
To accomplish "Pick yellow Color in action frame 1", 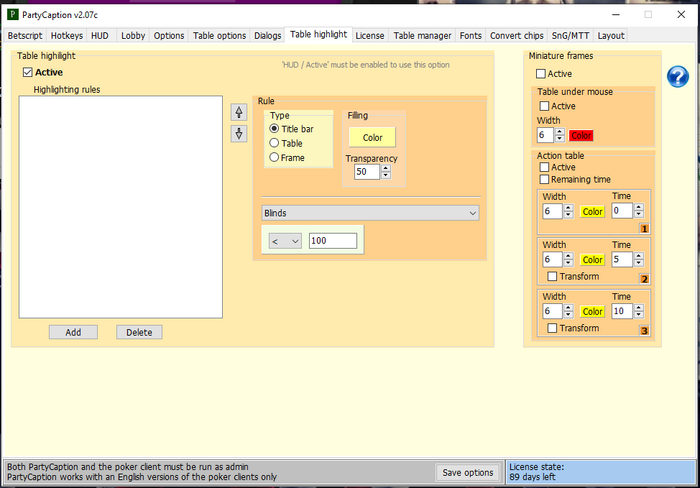I will (x=592, y=212).
